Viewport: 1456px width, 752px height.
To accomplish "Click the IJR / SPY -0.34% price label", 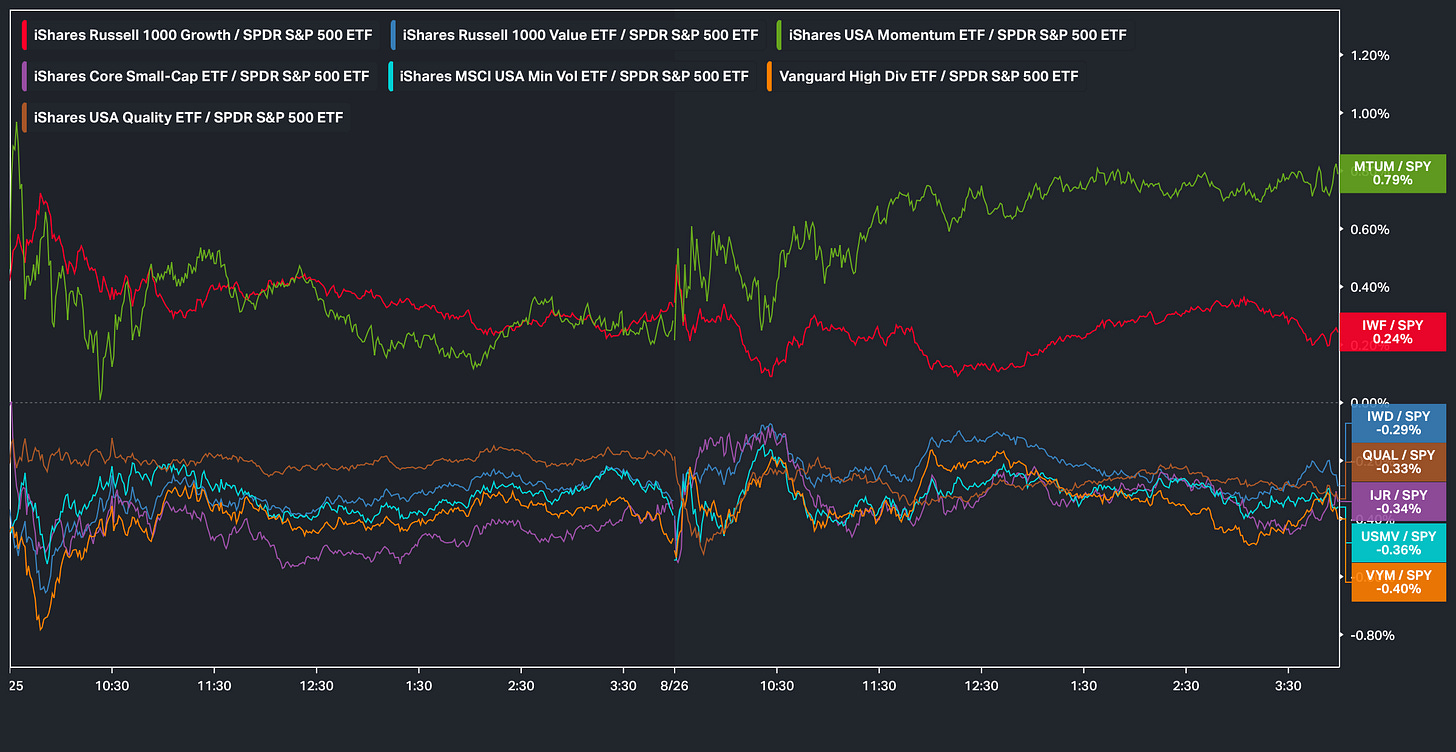I will click(1398, 502).
